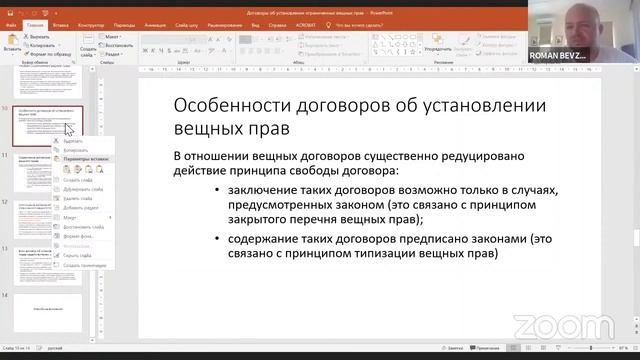Select slide 14 thumbnail
The width and height of the screenshot is (640, 360).
coord(47,313)
